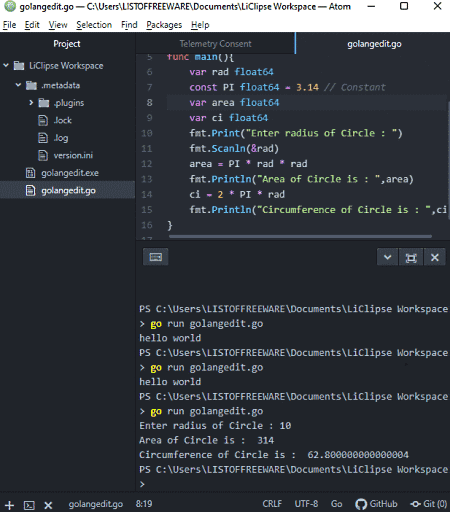450x512 pixels.
Task: Open the Packages menu
Action: point(164,25)
